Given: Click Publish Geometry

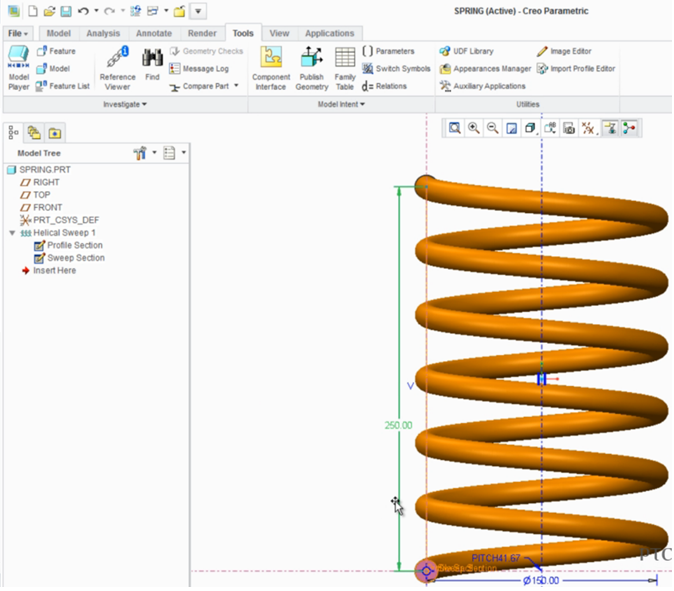Looking at the screenshot, I should (312, 68).
